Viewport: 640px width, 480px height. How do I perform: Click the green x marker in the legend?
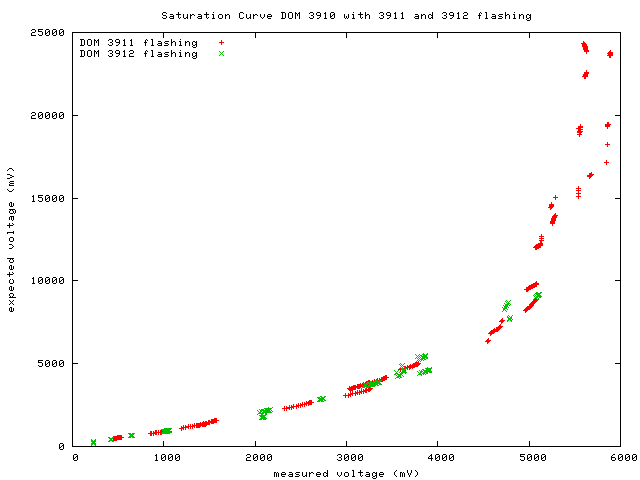point(221,54)
